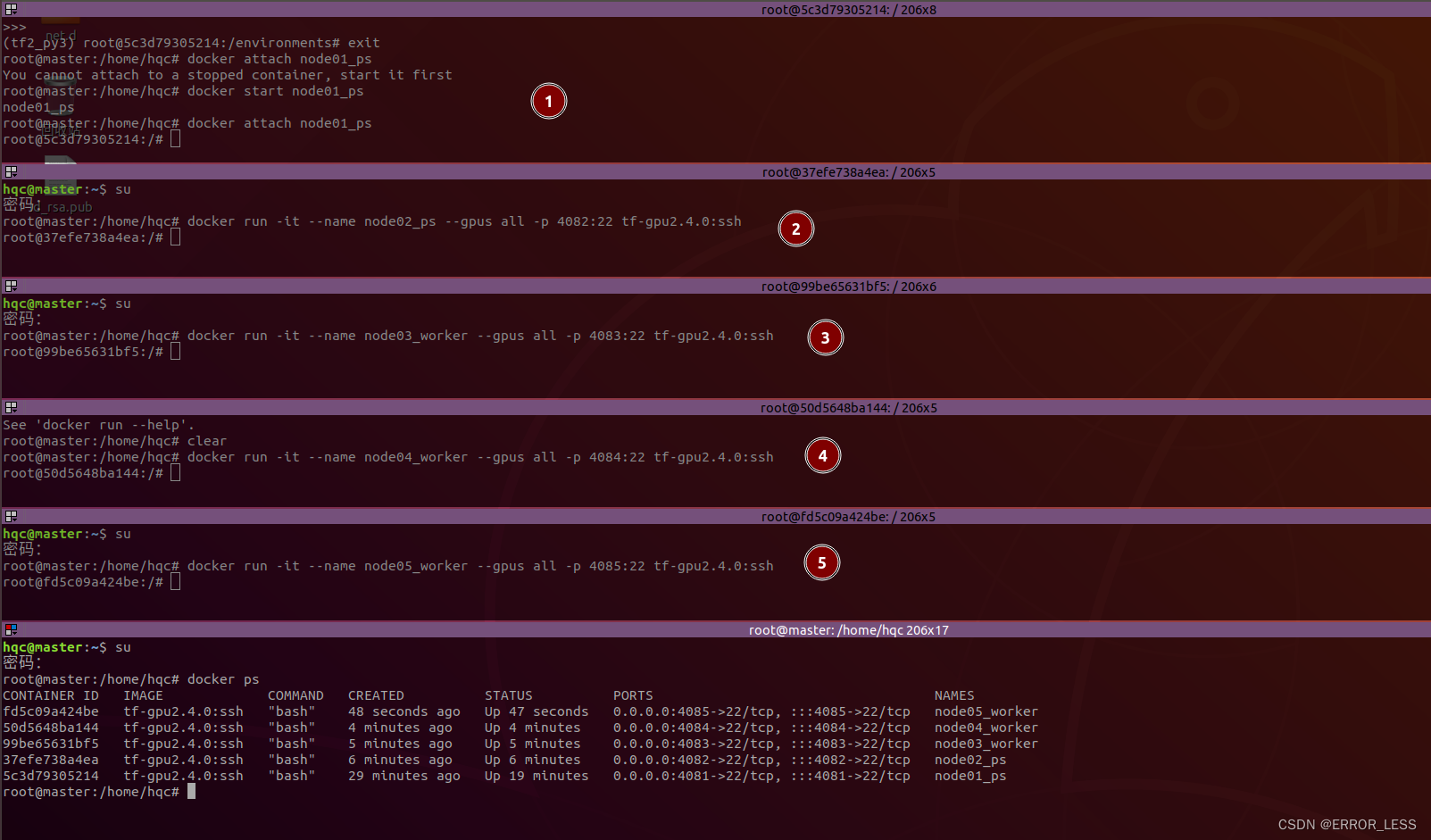Screen dimensions: 1431x840
Task: Click container ID 50d5648ba144 in docker ps
Action: 51,728
